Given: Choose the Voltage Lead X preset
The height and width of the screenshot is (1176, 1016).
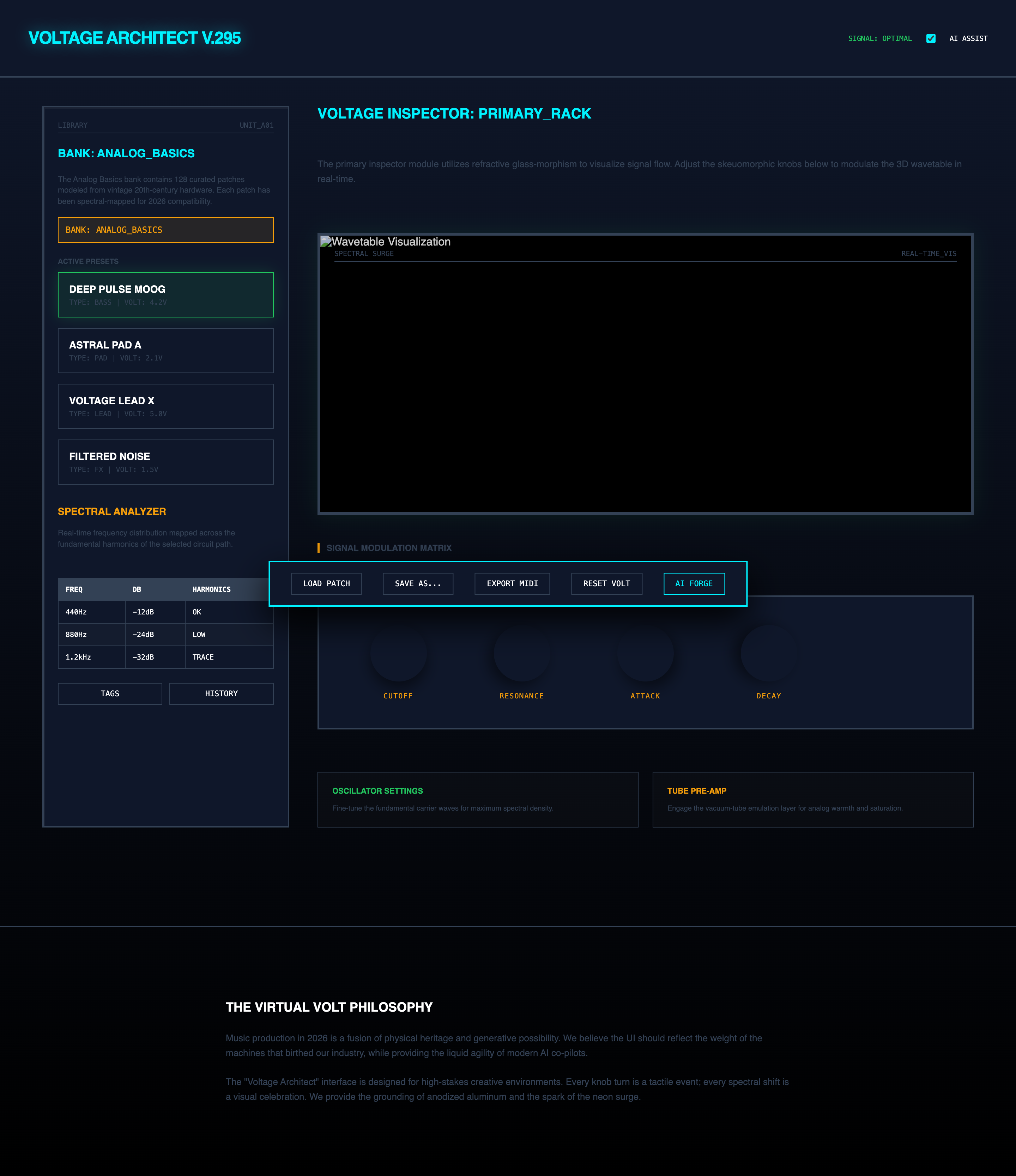Looking at the screenshot, I should [x=165, y=406].
